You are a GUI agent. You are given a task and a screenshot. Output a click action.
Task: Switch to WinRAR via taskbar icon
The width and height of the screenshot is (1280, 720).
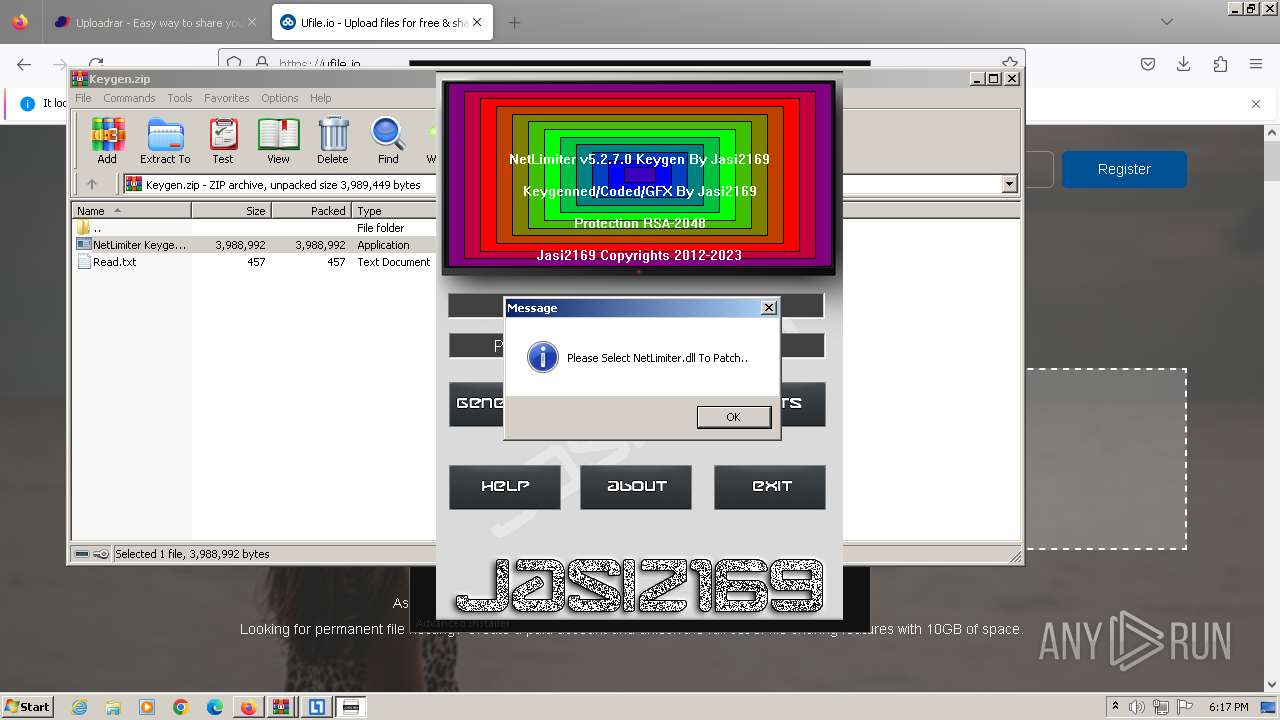(x=282, y=707)
